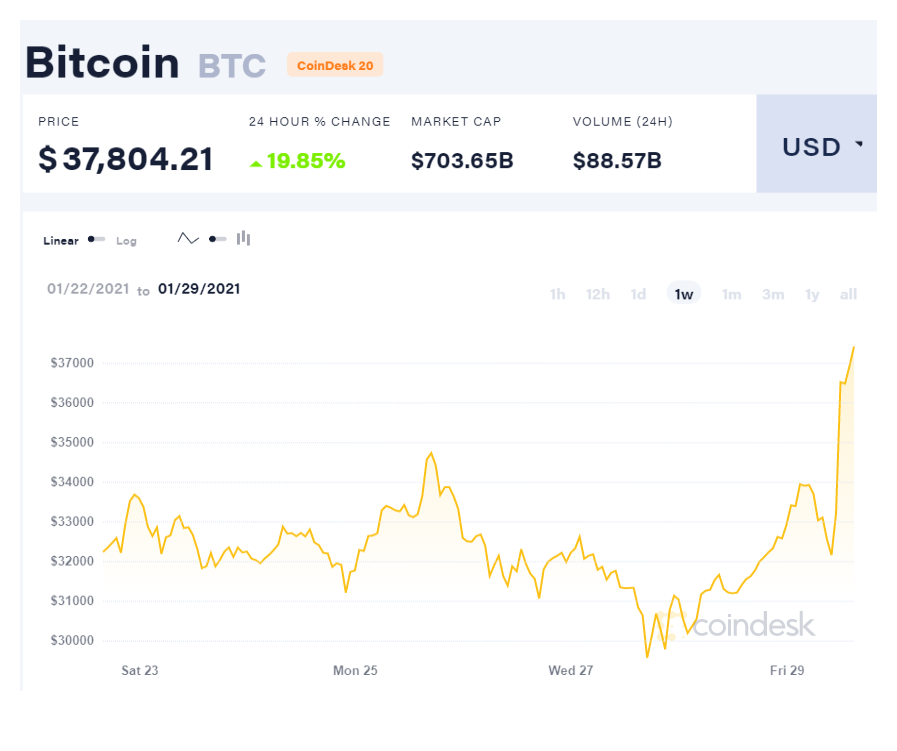Viewport: 897px width, 751px height.
Task: Click the CoinDesk 20 badge
Action: [335, 65]
